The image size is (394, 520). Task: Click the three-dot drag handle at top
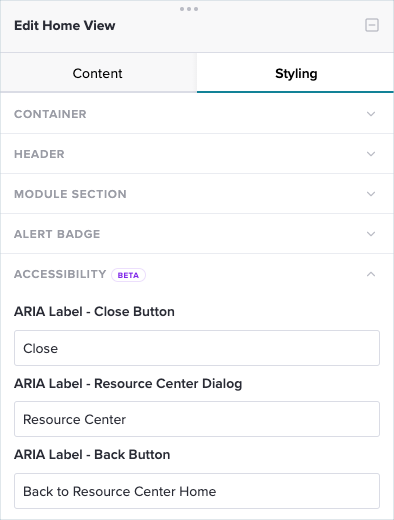(189, 9)
